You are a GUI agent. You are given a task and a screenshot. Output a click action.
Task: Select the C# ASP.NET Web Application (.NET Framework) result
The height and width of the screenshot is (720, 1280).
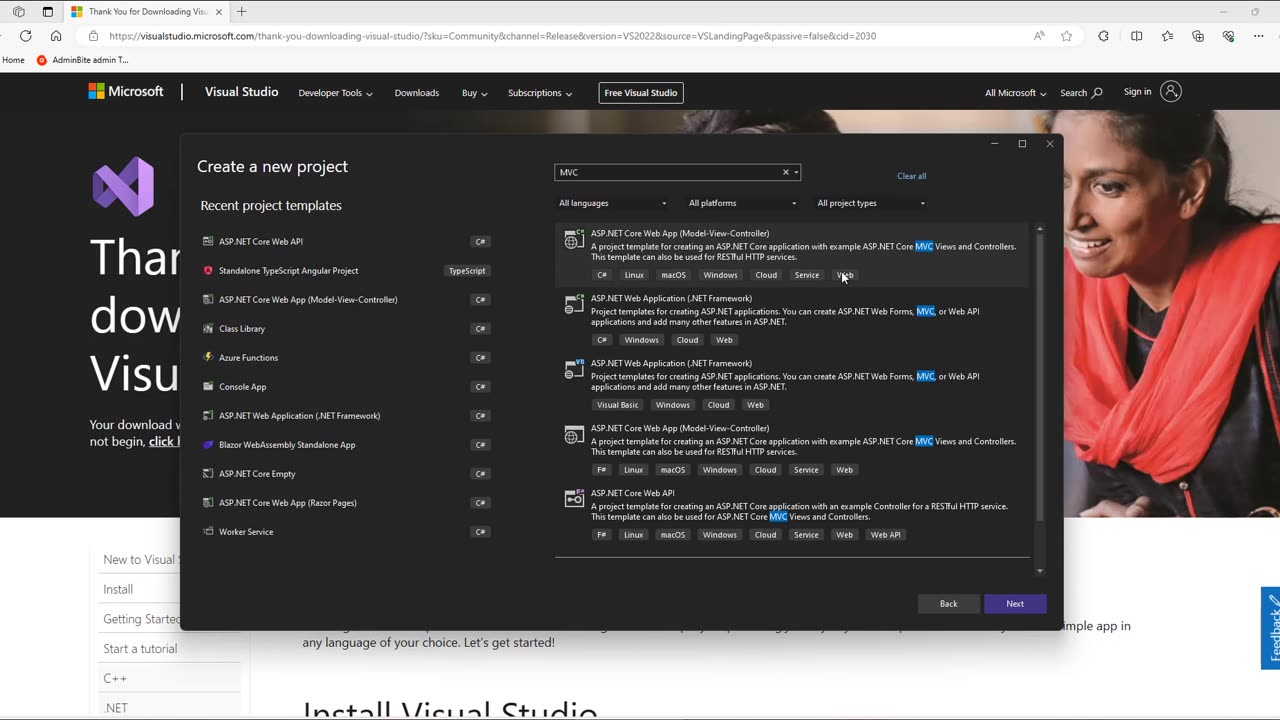click(x=792, y=319)
